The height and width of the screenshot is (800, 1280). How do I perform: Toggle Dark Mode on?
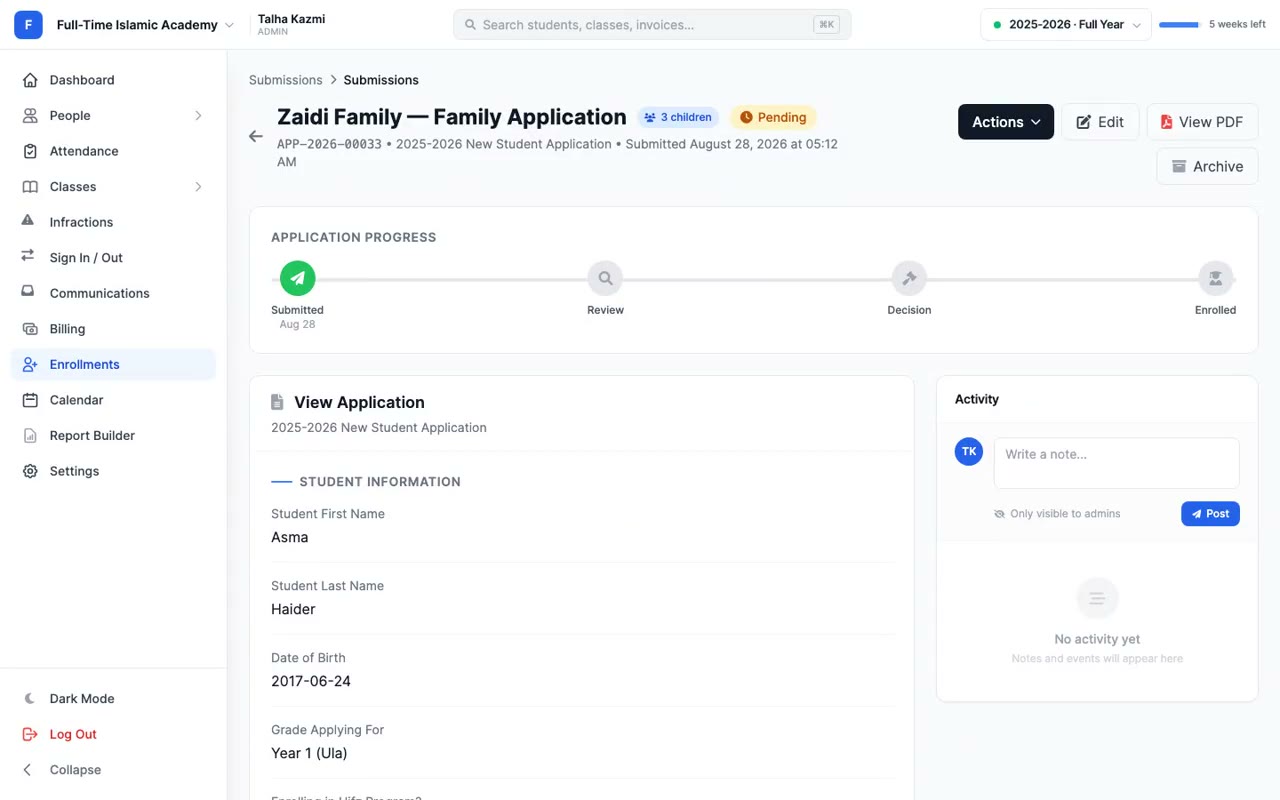[x=113, y=699]
